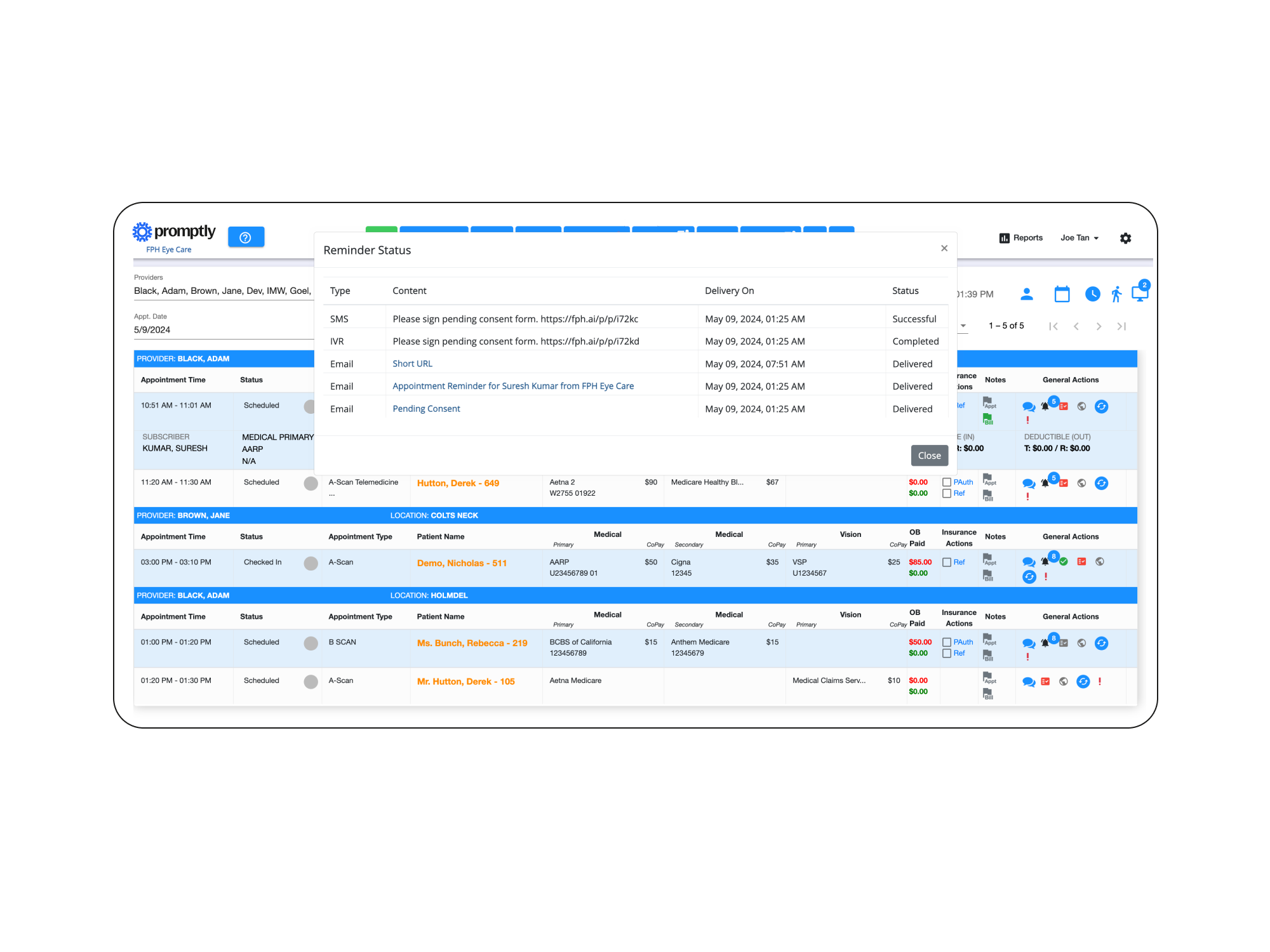This screenshot has width=1270, height=952.
Task: Expand the Joe Tan user dropdown
Action: click(x=1079, y=238)
